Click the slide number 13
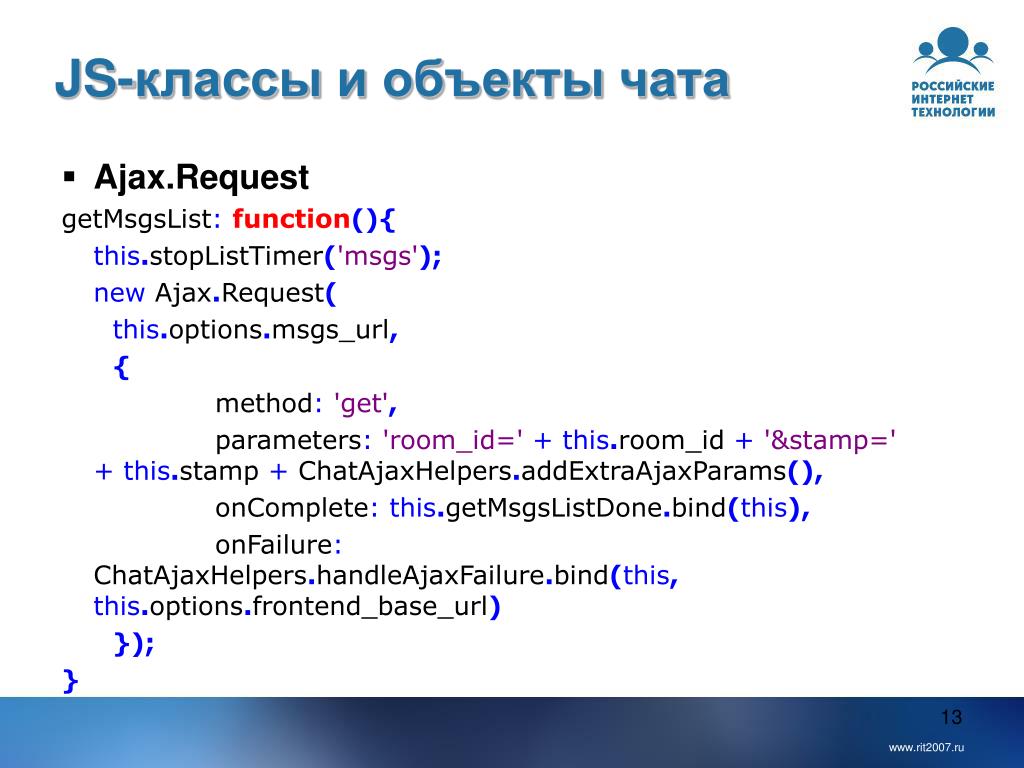 [952, 717]
